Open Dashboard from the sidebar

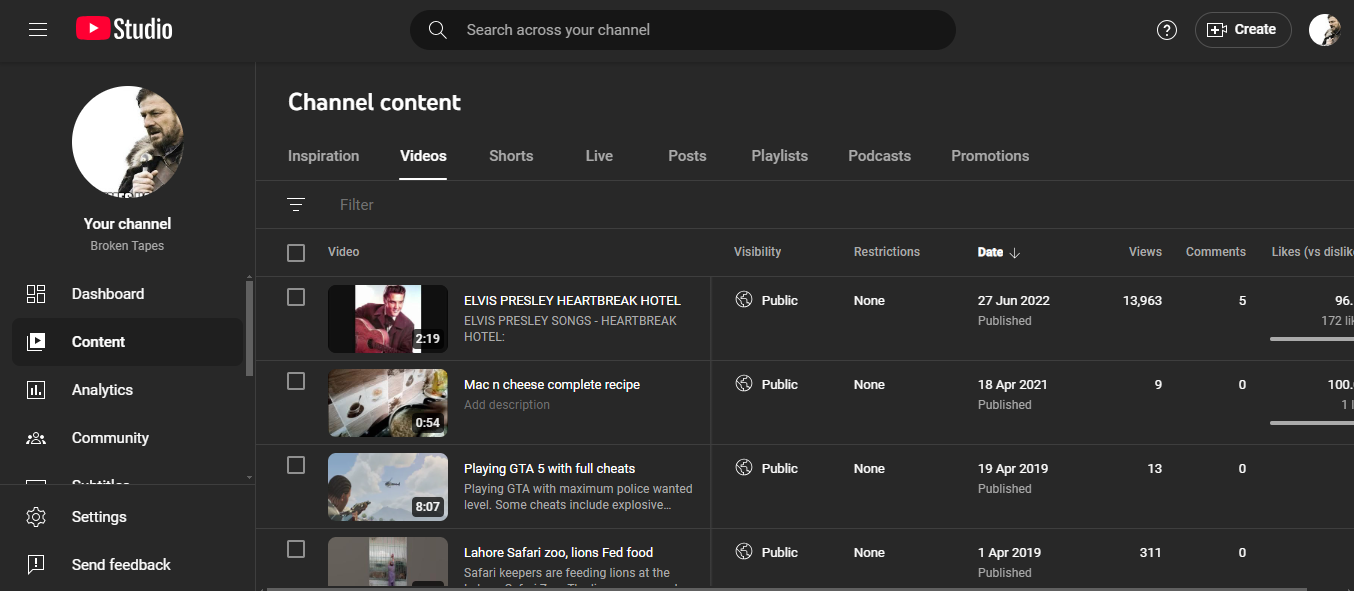(107, 294)
